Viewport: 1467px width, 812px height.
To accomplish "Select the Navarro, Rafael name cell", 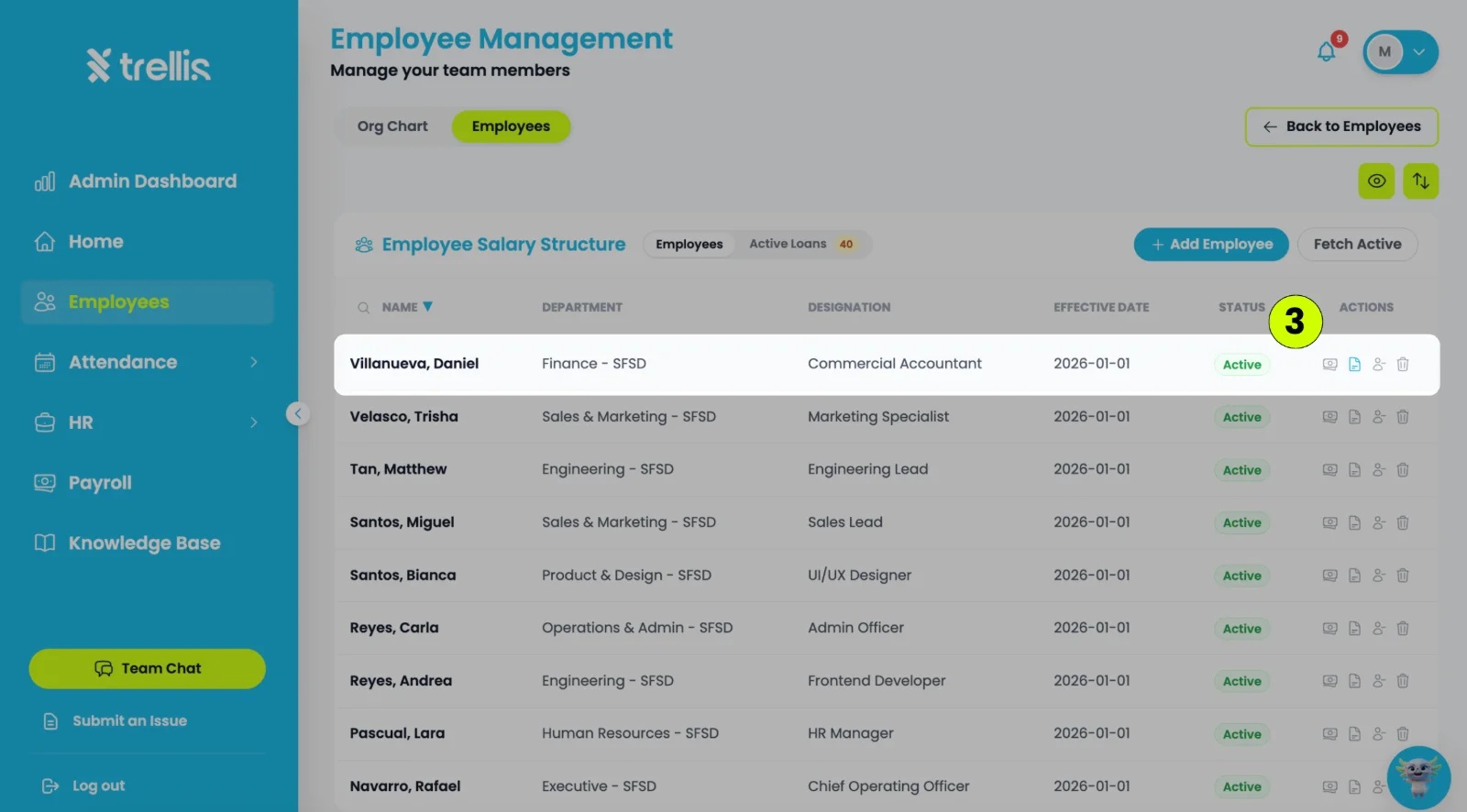I will click(x=405, y=786).
